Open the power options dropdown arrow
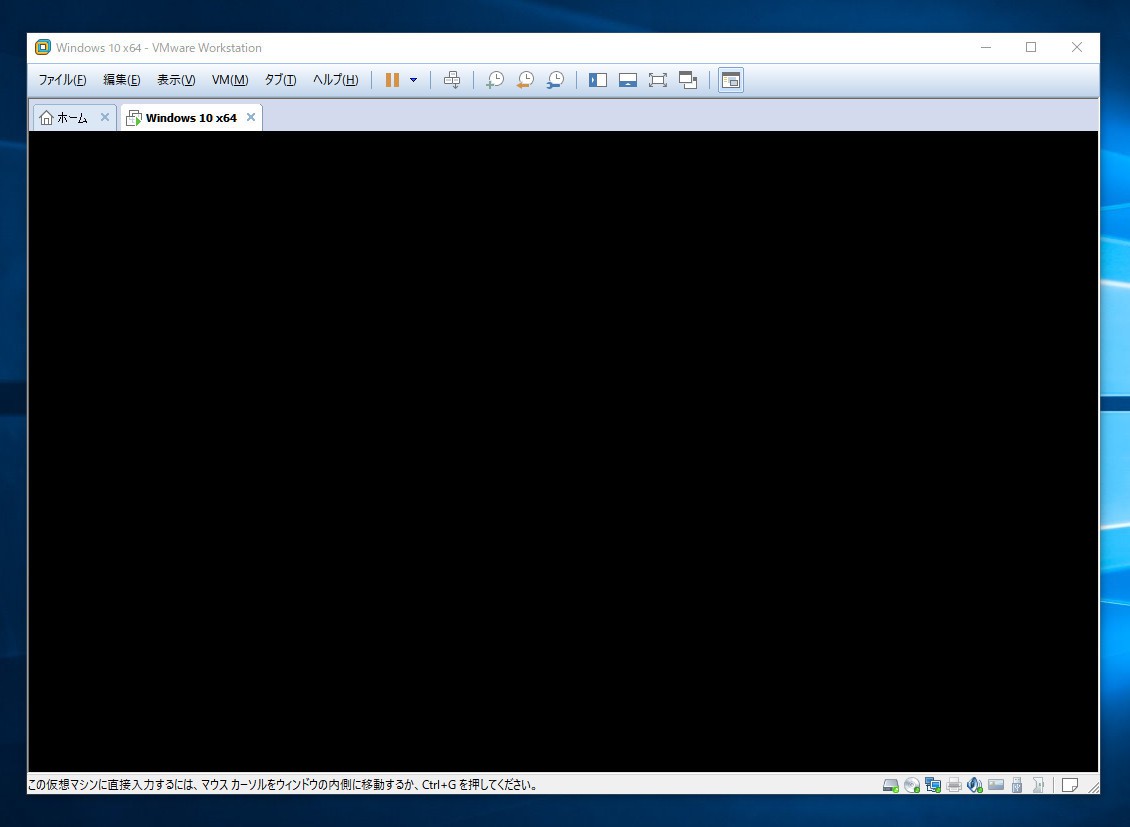This screenshot has height=827, width=1130. pos(414,80)
